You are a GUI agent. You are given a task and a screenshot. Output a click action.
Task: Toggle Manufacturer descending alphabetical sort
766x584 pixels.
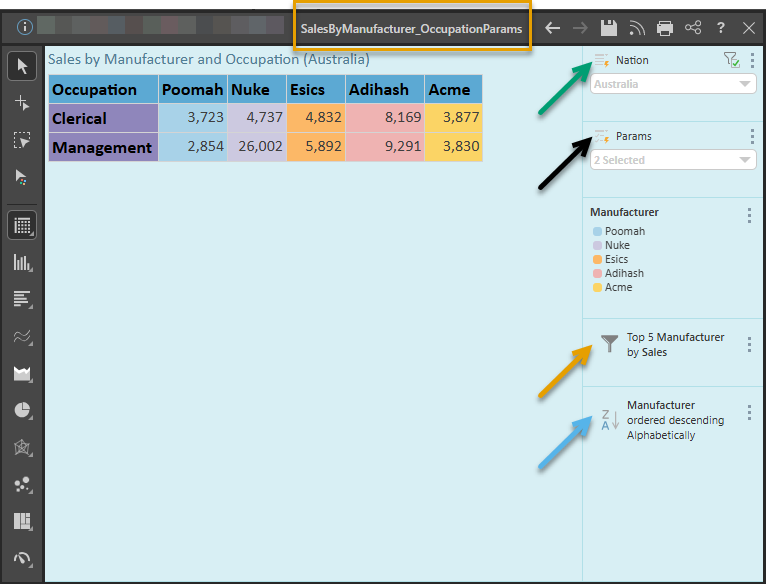[609, 421]
